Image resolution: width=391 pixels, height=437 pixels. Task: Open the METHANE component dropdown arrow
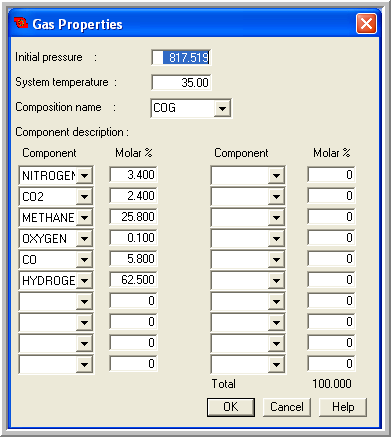pos(84,217)
